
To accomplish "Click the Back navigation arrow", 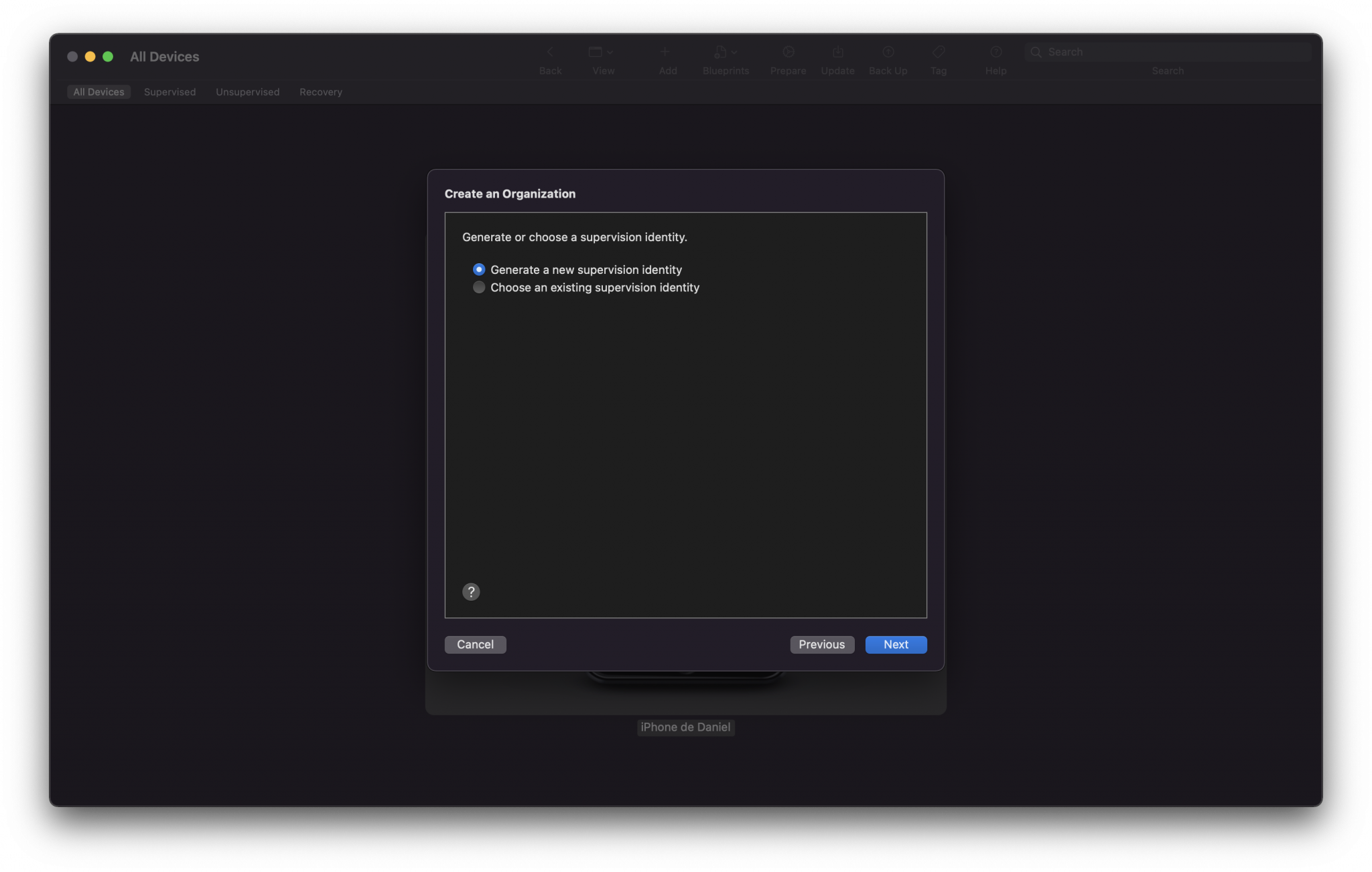I will (549, 52).
